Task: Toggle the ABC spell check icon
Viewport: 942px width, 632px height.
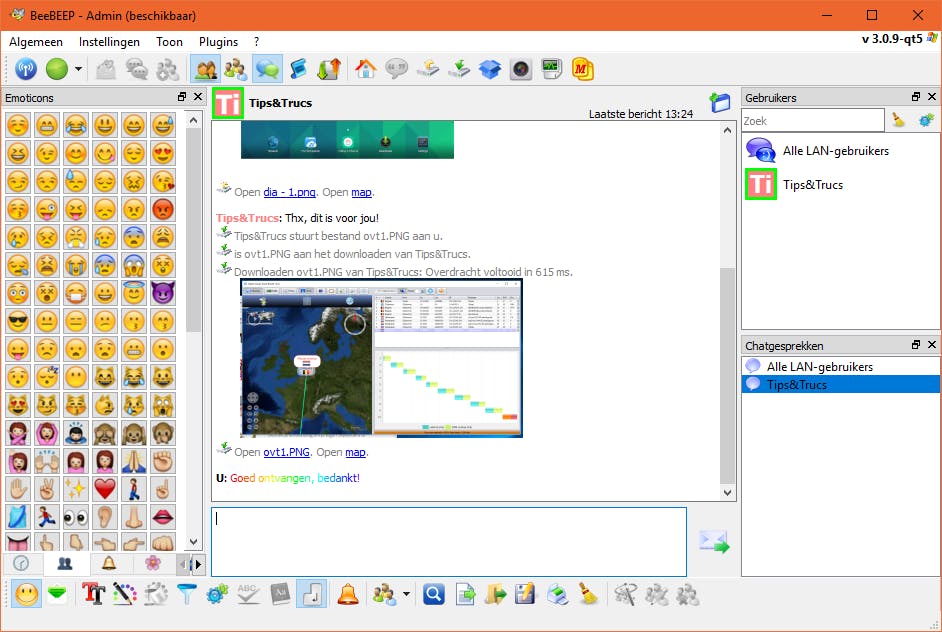Action: [248, 594]
